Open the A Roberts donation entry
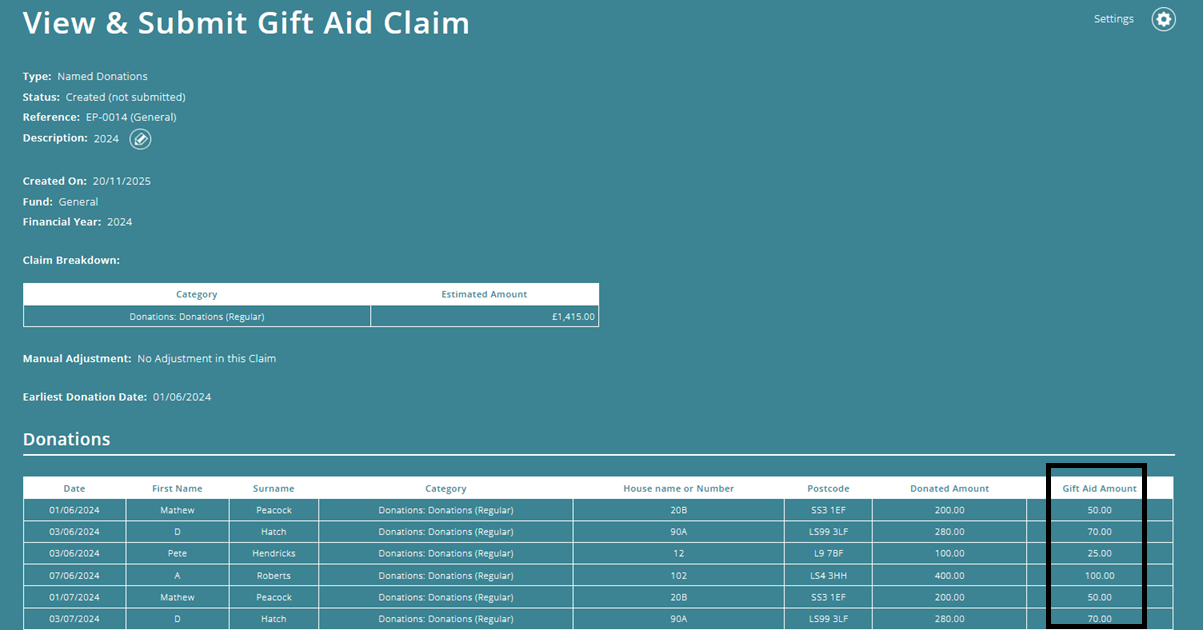This screenshot has width=1203, height=630. click(x=445, y=575)
